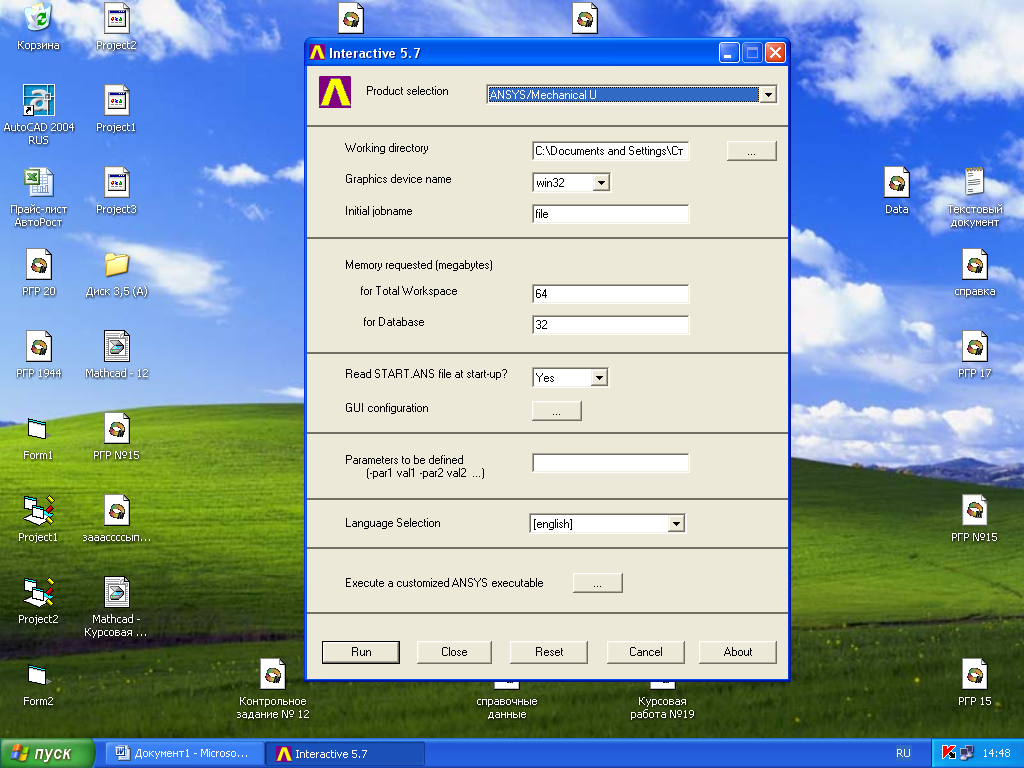Screen dimensions: 1024x768
Task: Expand Graphics device name dropdown
Action: pos(601,182)
